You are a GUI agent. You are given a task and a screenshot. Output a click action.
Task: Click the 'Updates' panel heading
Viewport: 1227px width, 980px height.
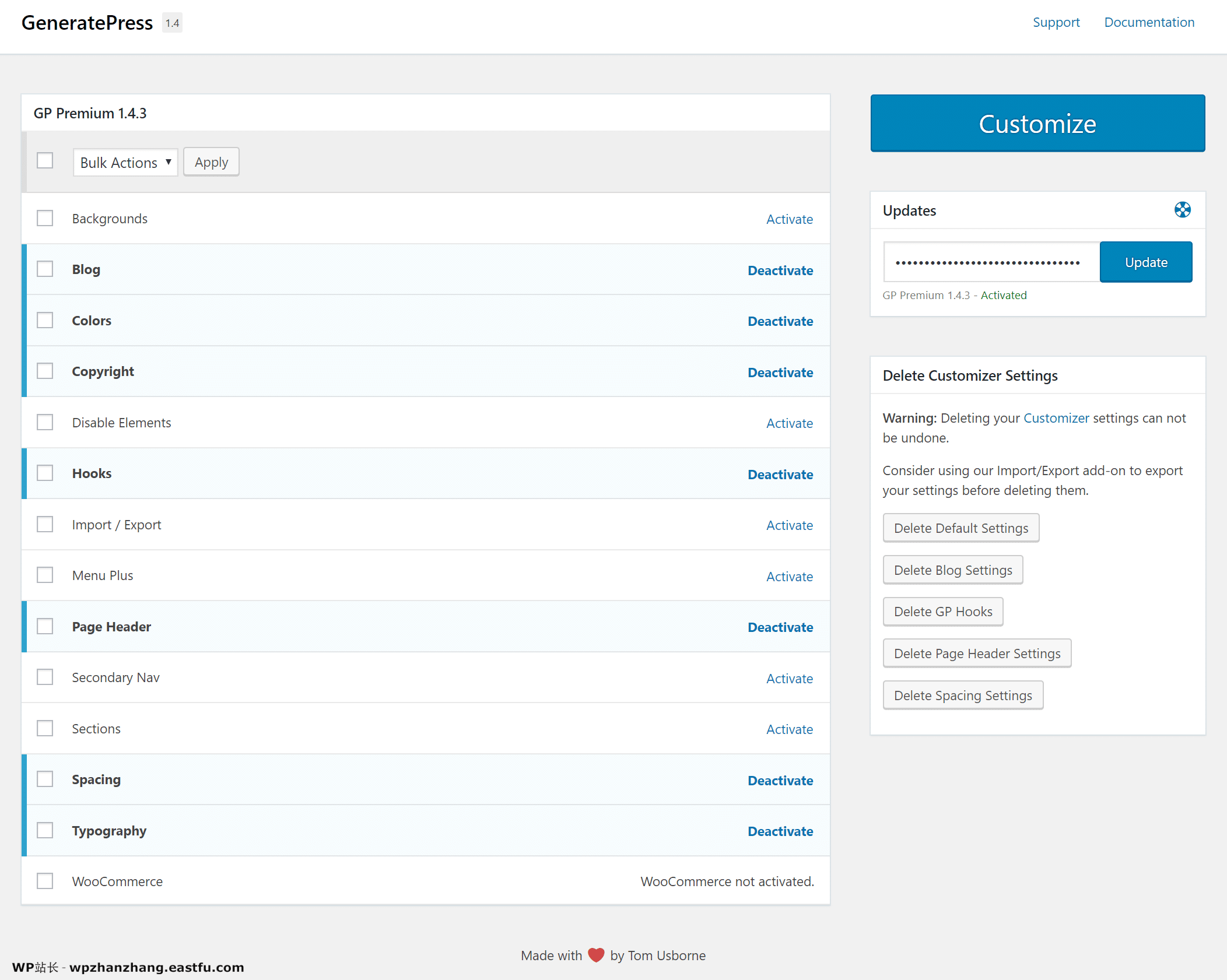click(x=909, y=210)
